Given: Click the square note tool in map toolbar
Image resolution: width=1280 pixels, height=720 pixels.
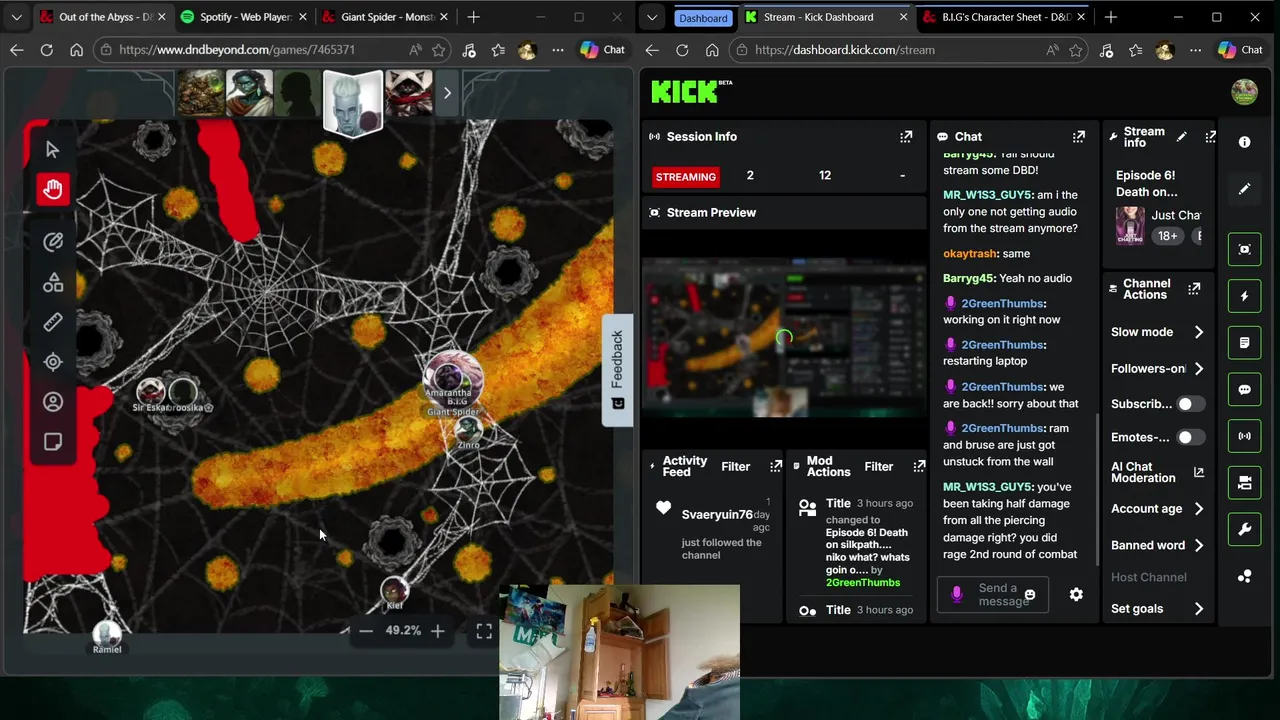Looking at the screenshot, I should click(x=53, y=442).
